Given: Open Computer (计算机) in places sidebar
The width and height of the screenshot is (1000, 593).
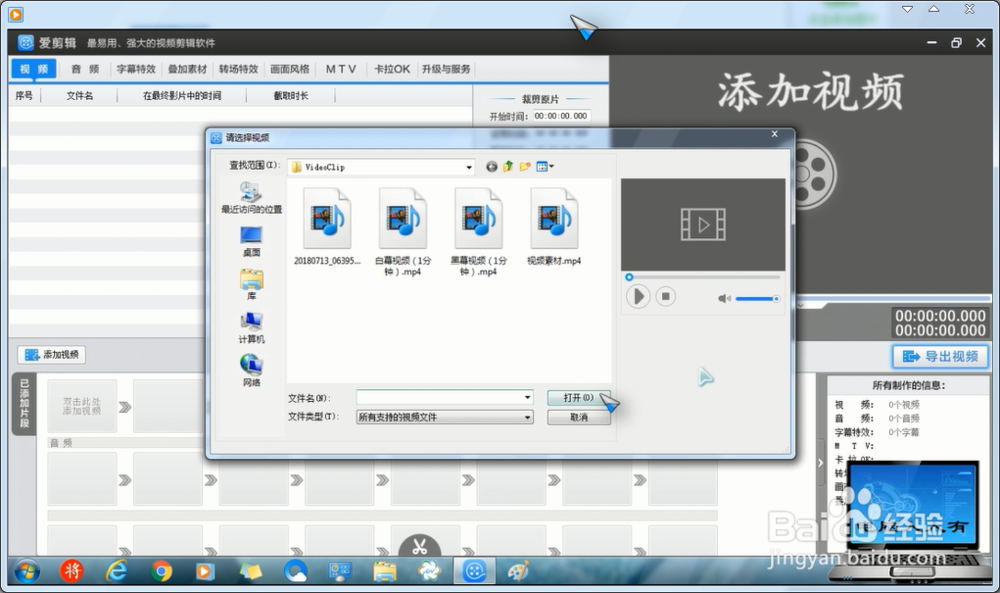Looking at the screenshot, I should pyautogui.click(x=251, y=325).
